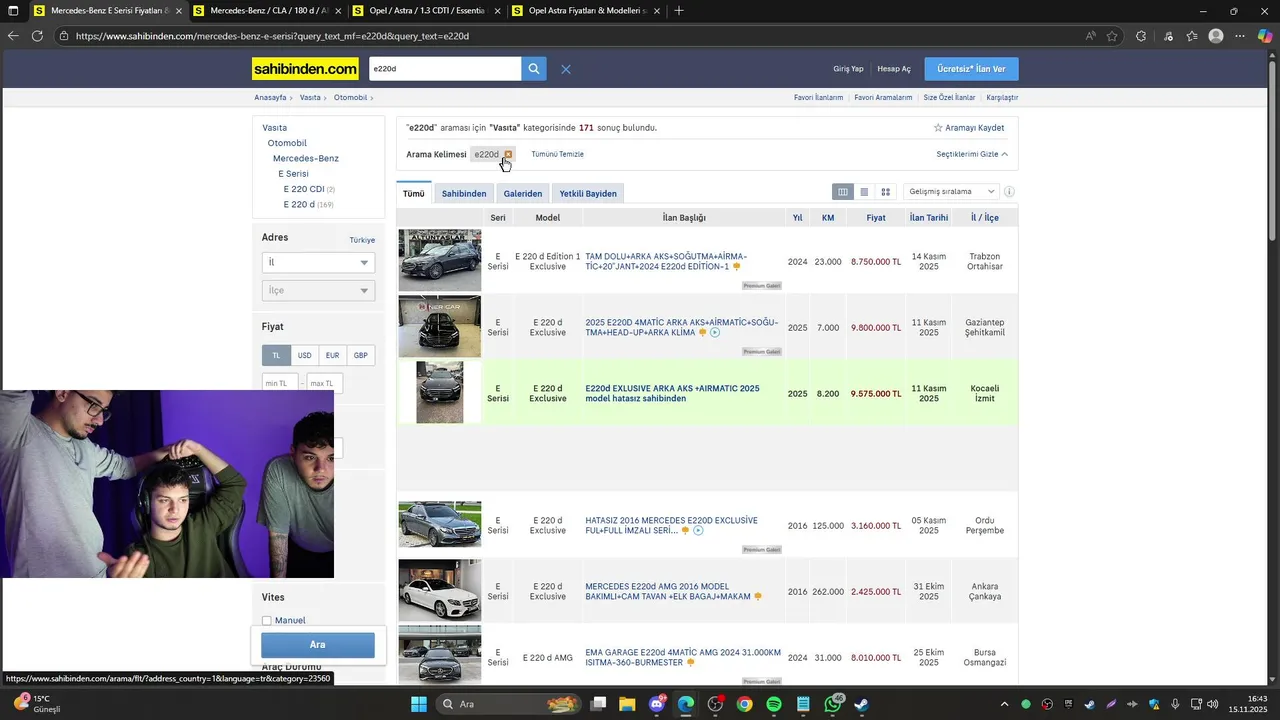Open Discord from the taskbar
Viewport: 1280px width, 720px height.
pos(657,704)
